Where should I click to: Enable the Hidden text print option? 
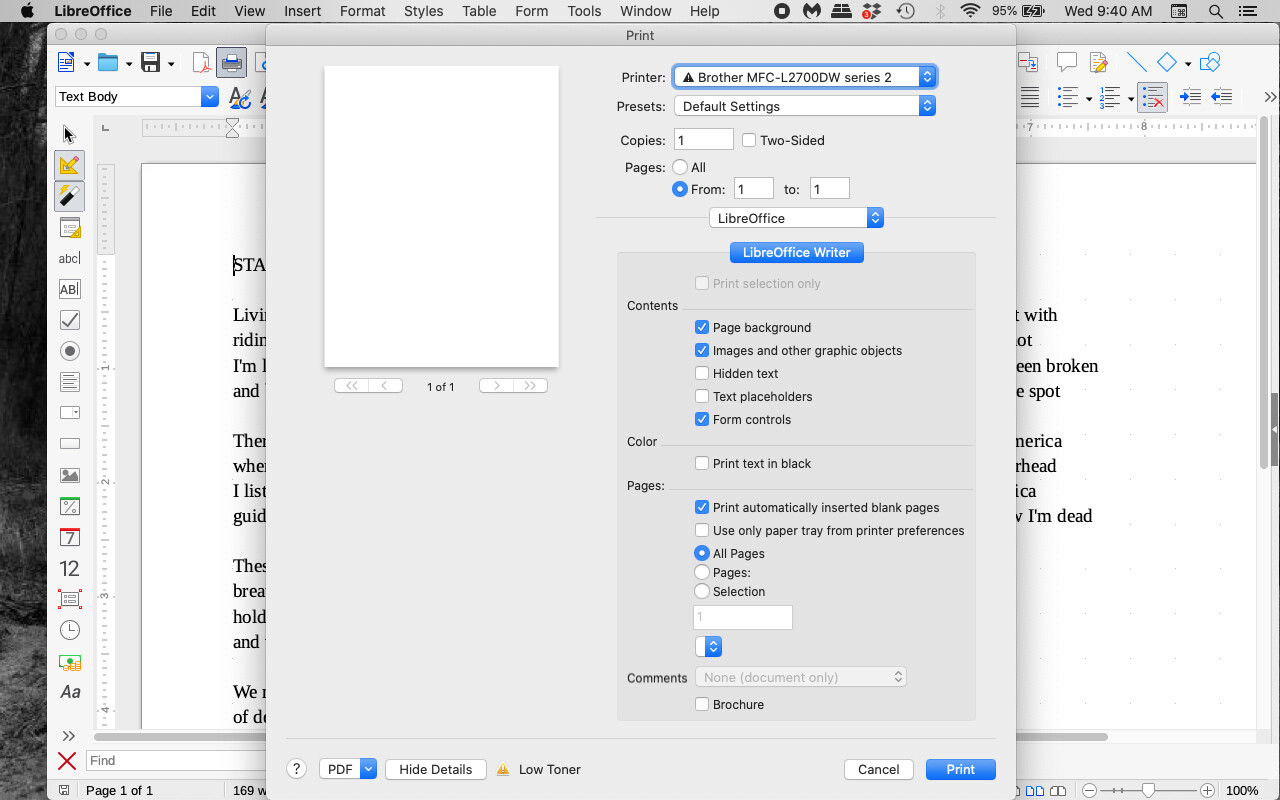coord(701,373)
